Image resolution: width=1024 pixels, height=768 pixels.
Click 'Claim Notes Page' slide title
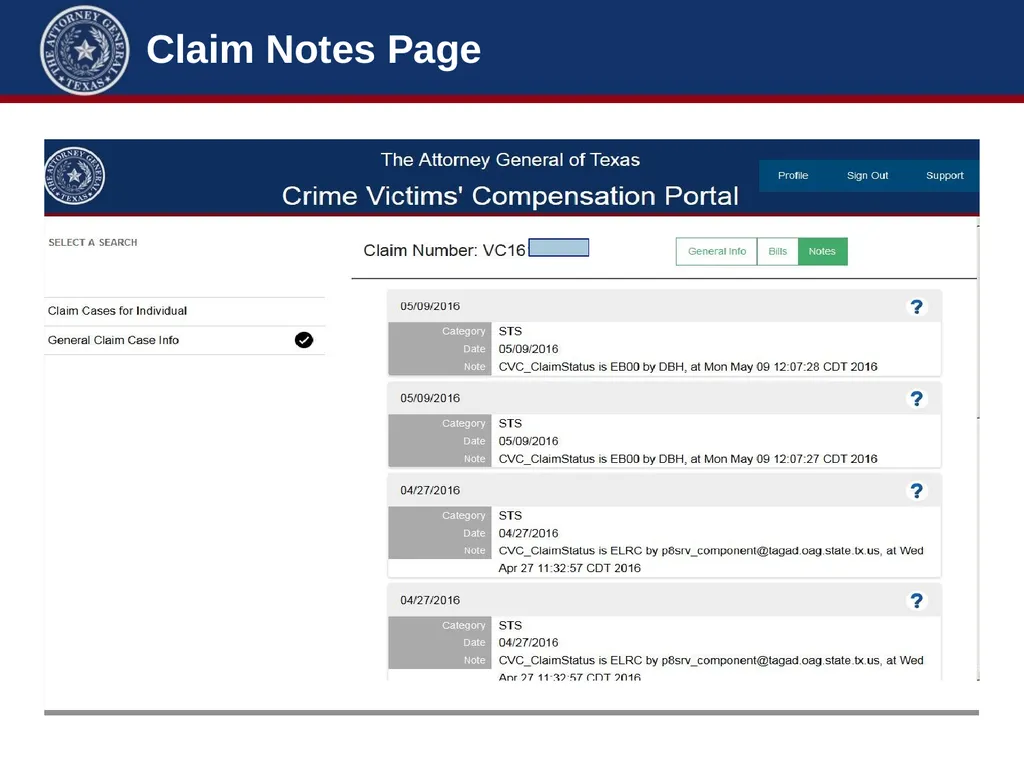tap(313, 50)
